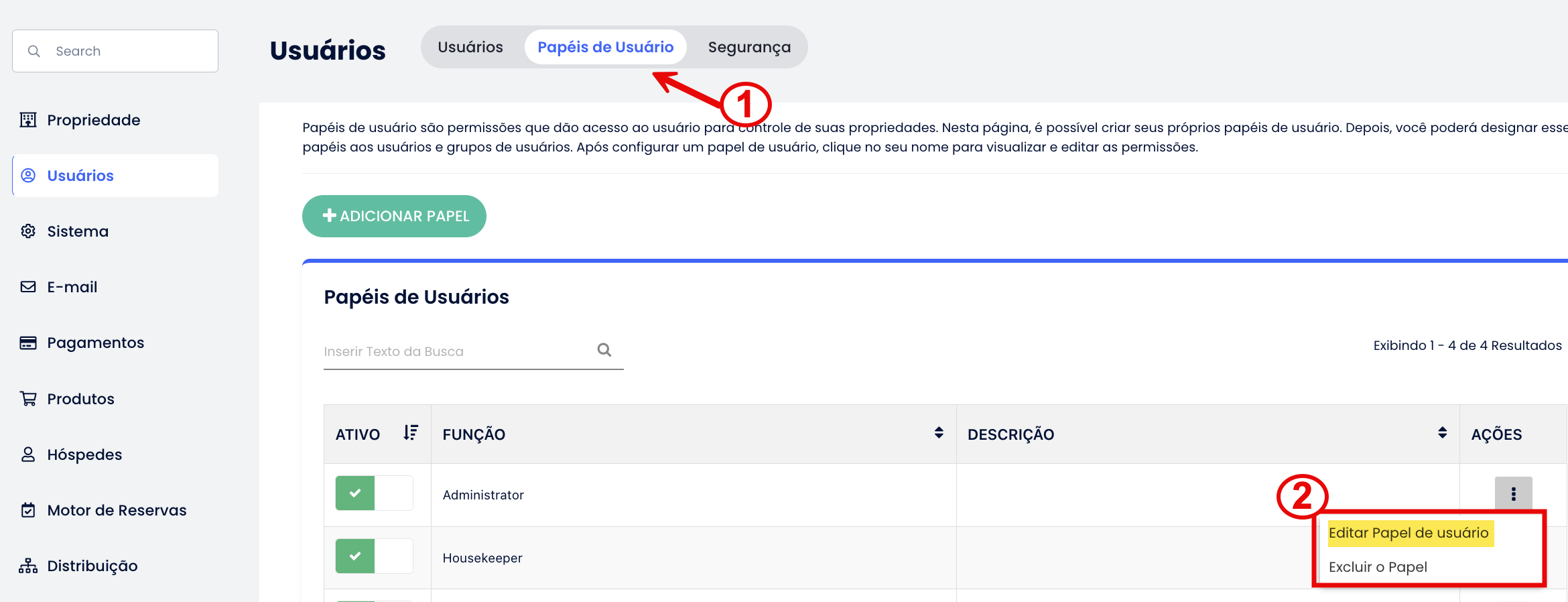Switch to the Segurança tab
The image size is (1568, 602).
[x=749, y=48]
